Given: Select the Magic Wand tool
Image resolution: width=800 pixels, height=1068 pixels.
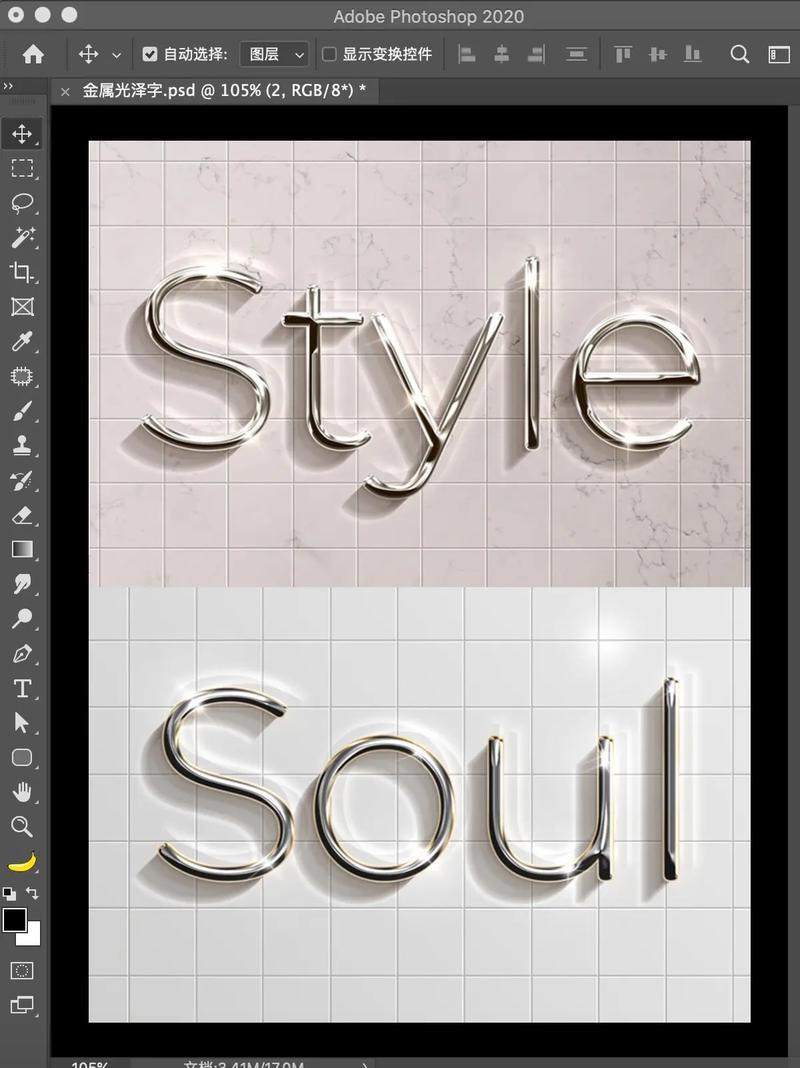Looking at the screenshot, I should (x=22, y=237).
